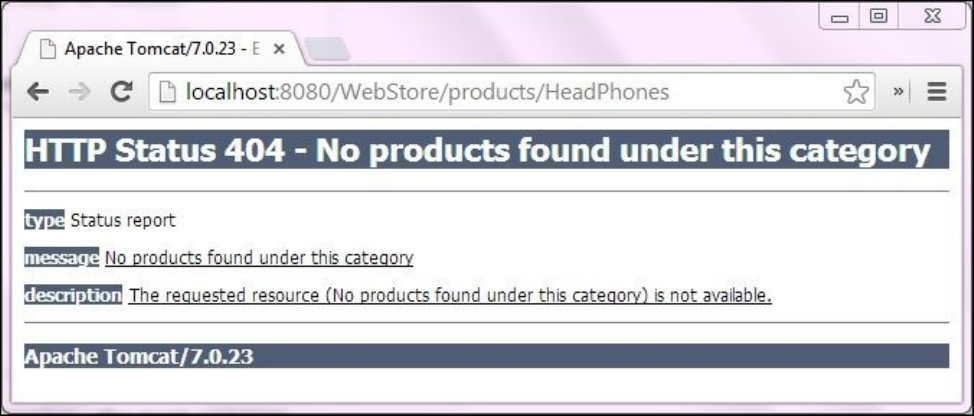
Task: Bookmark this page with the star icon
Action: pos(856,93)
